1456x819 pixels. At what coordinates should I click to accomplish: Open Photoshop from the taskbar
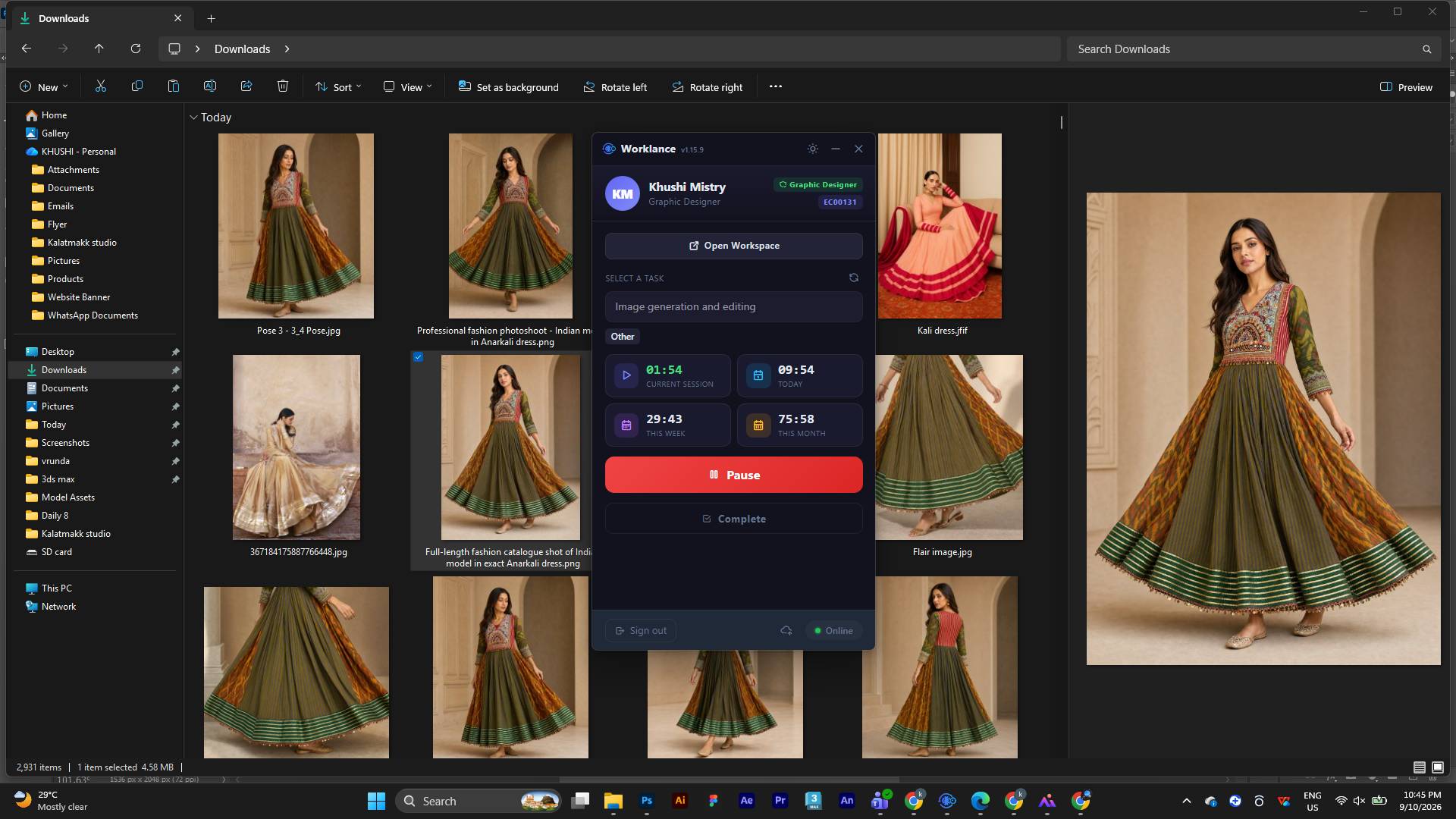tap(646, 800)
